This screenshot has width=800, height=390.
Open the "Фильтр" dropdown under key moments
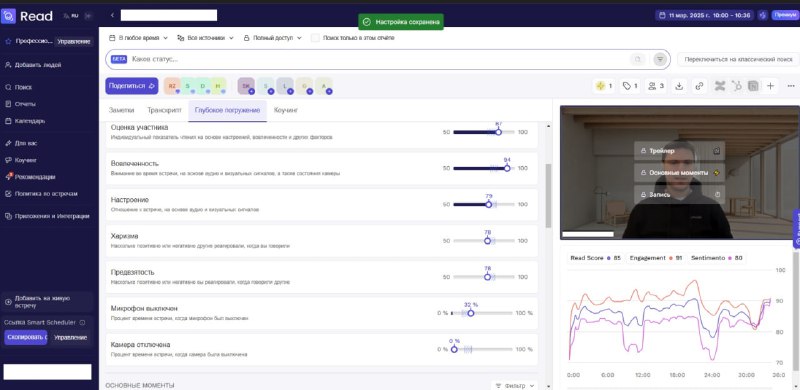click(x=515, y=386)
